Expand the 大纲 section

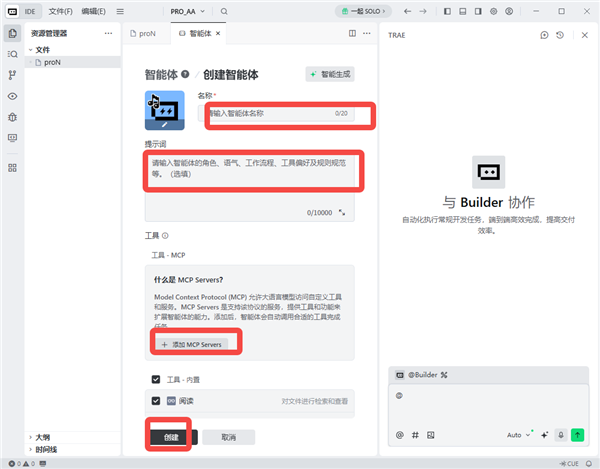click(42, 437)
